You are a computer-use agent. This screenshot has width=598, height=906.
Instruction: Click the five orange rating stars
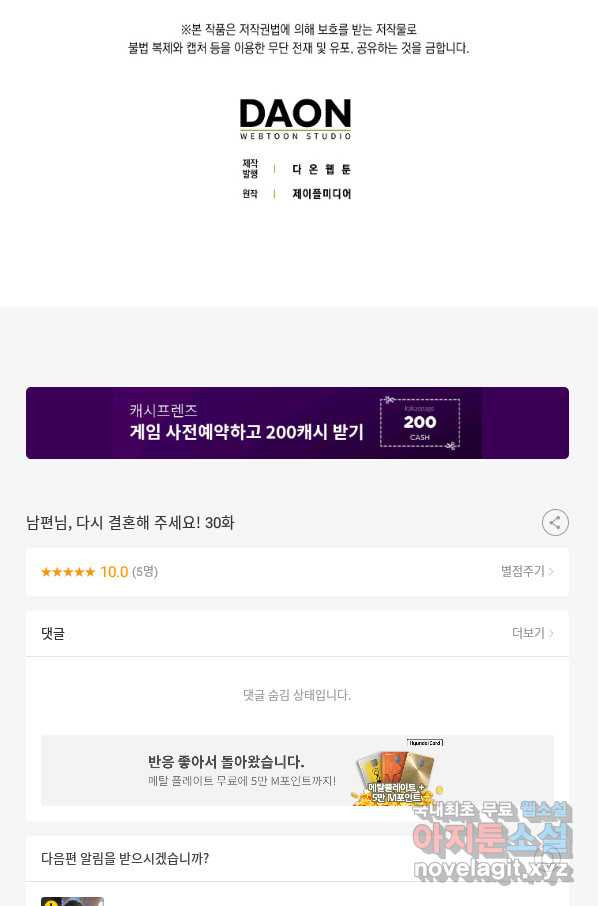68,572
